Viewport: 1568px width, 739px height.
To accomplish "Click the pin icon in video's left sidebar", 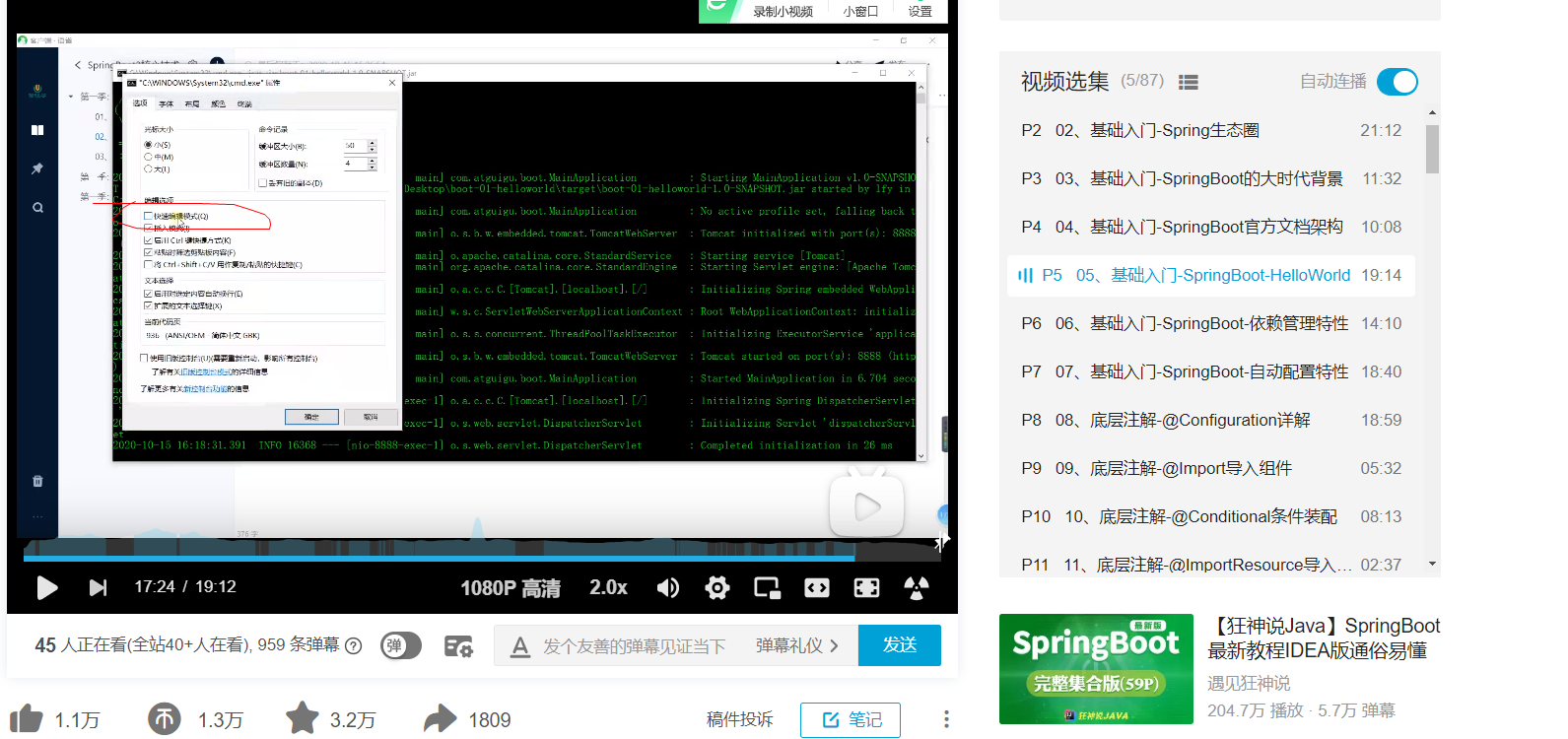I will [x=37, y=168].
